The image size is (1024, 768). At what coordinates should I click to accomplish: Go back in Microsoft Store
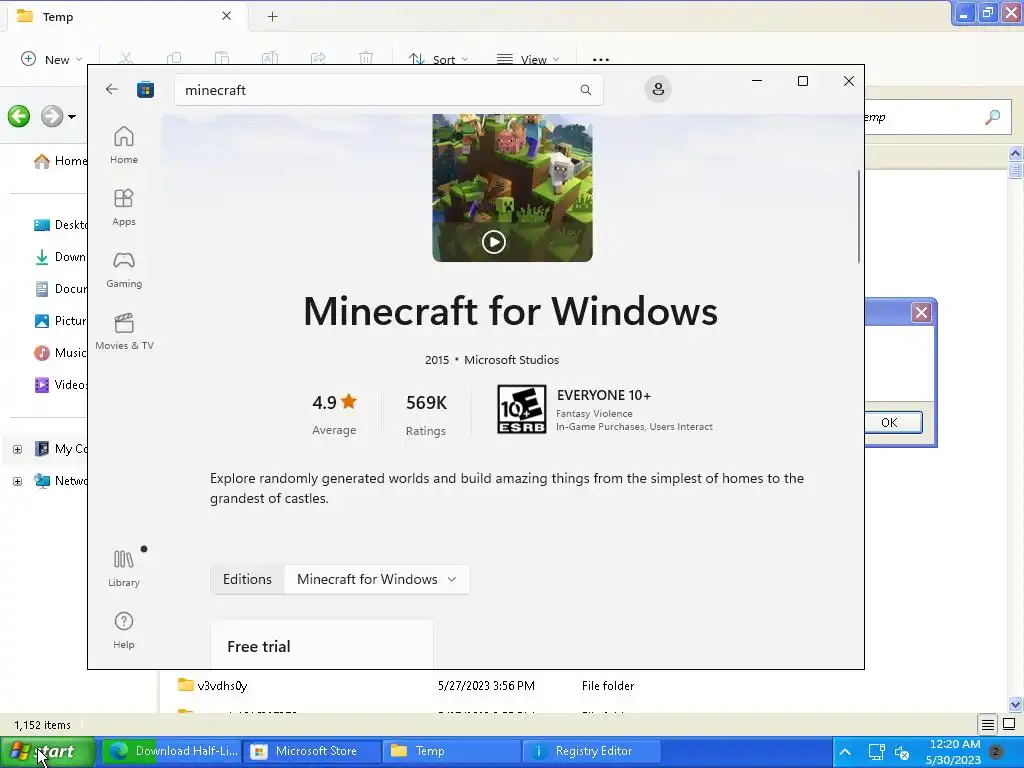pyautogui.click(x=112, y=89)
